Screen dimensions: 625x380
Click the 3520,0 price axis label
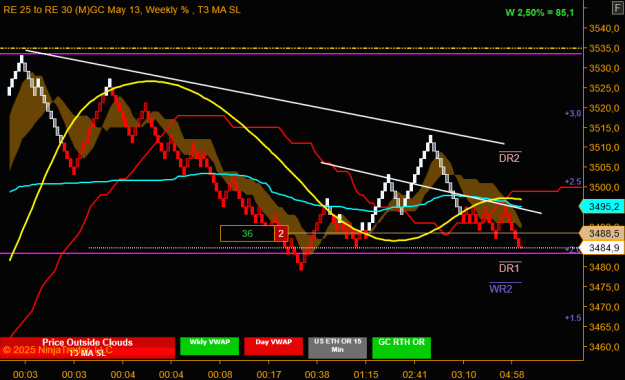[x=604, y=108]
